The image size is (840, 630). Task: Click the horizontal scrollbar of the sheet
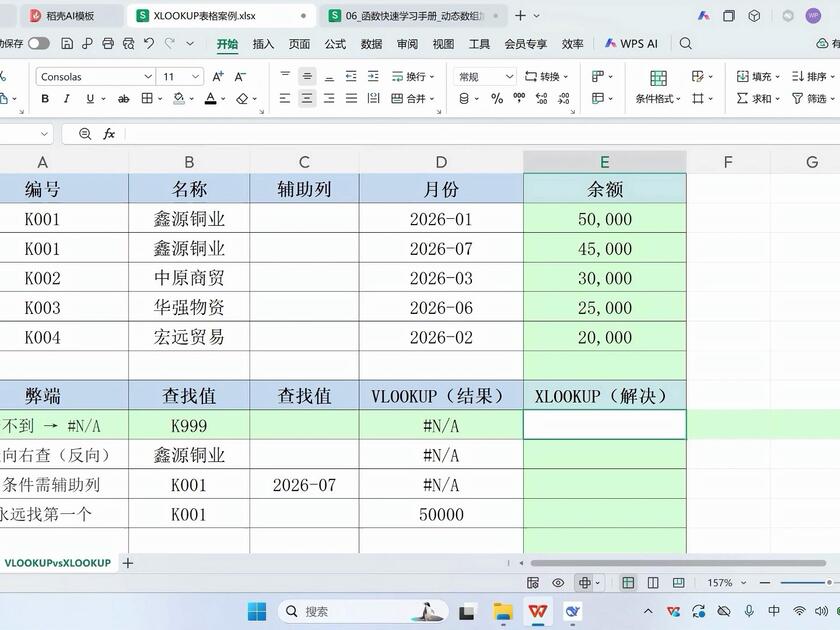click(678, 563)
